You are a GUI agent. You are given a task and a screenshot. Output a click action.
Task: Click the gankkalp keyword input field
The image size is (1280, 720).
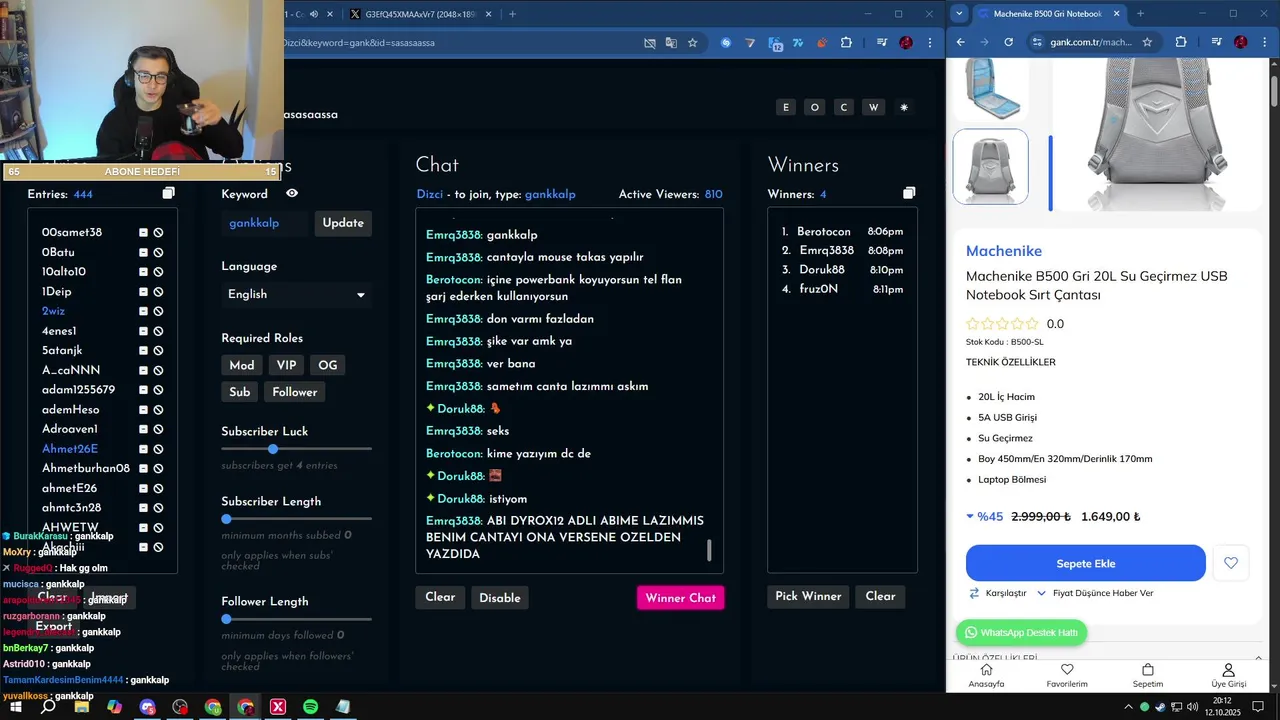(265, 223)
